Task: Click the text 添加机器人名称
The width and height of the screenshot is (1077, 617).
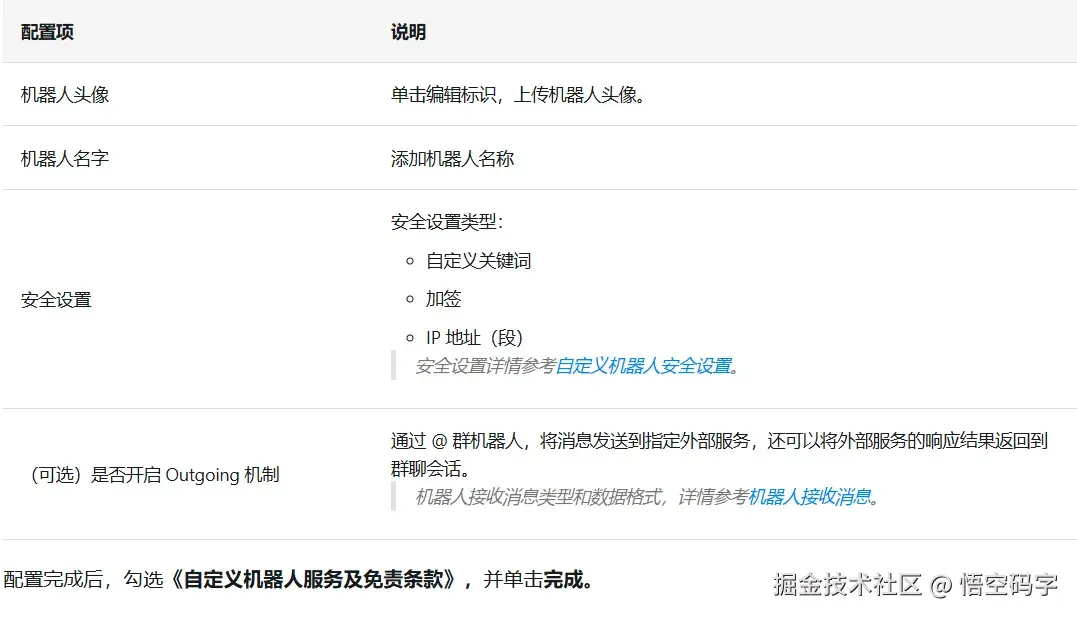Action: (x=452, y=159)
